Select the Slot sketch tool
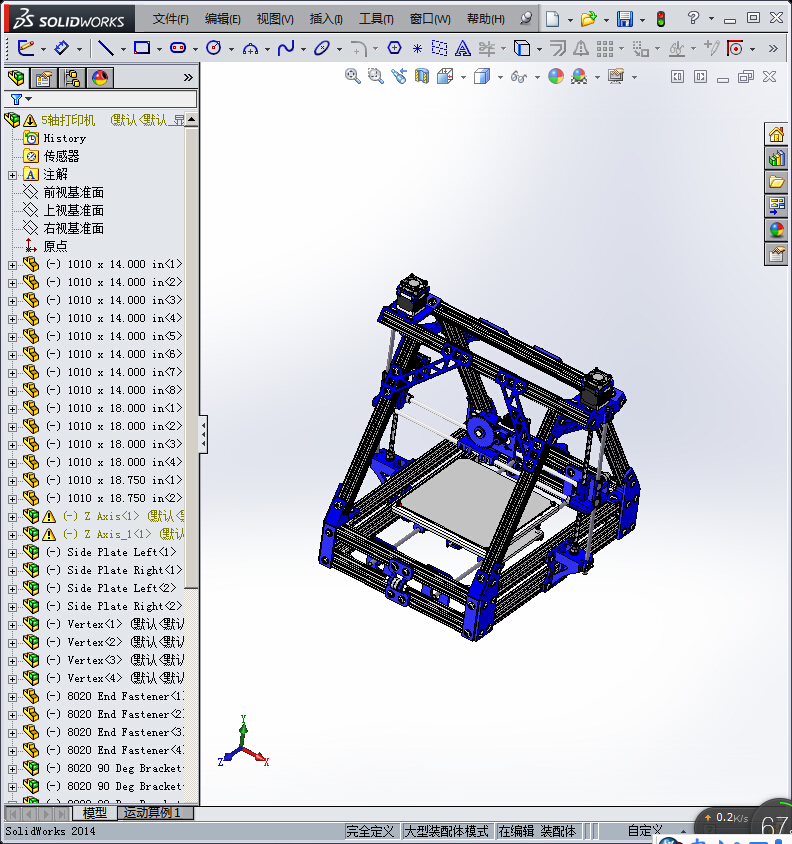The height and width of the screenshot is (844, 792). [x=178, y=48]
